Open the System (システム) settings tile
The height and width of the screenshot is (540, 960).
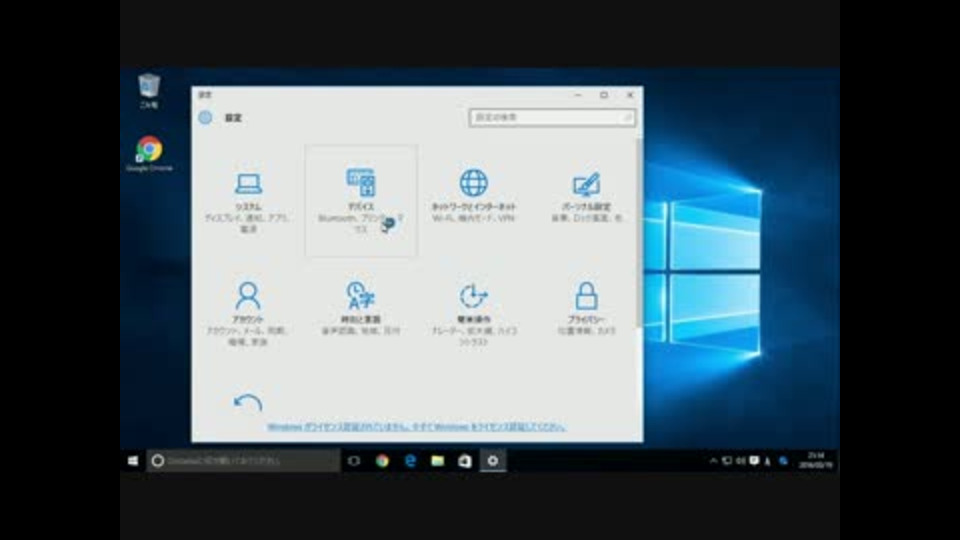click(x=248, y=201)
